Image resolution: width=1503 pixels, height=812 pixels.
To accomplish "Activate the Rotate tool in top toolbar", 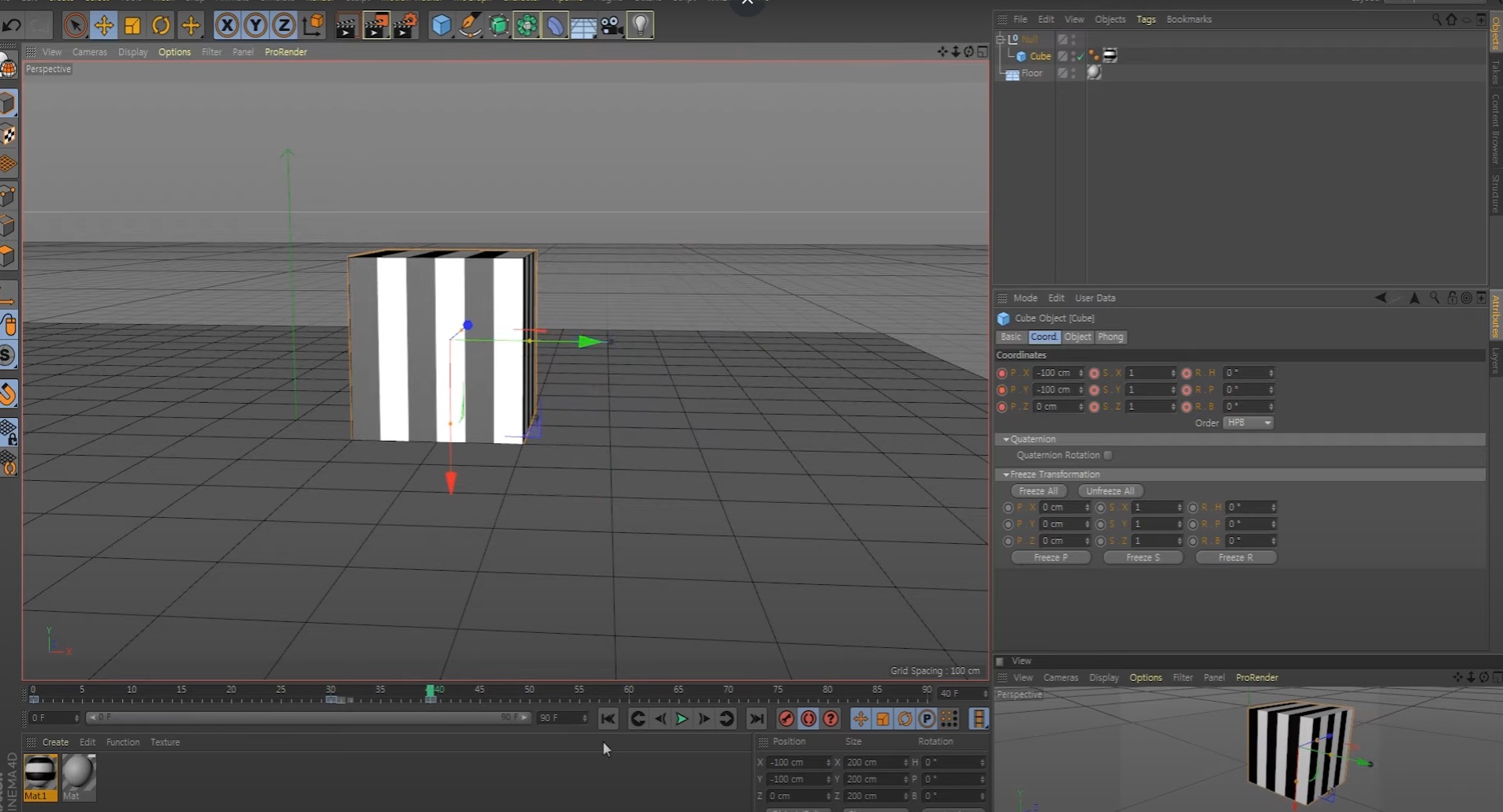I will (x=161, y=26).
